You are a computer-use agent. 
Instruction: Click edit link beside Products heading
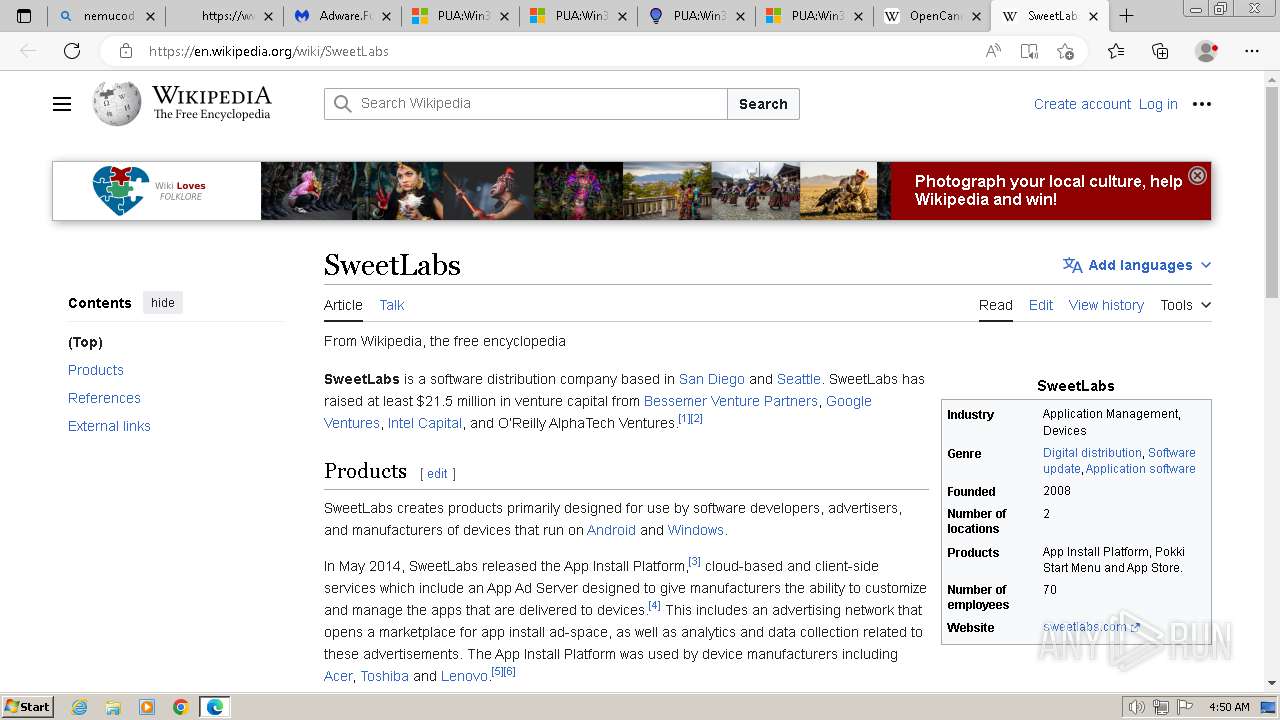point(437,474)
